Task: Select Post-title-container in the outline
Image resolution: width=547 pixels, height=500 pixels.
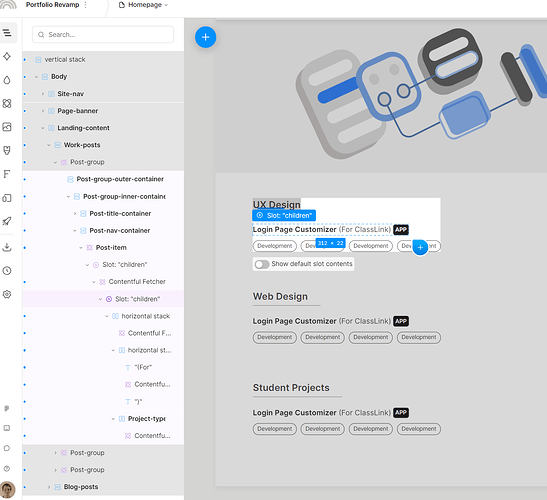Action: pos(120,214)
